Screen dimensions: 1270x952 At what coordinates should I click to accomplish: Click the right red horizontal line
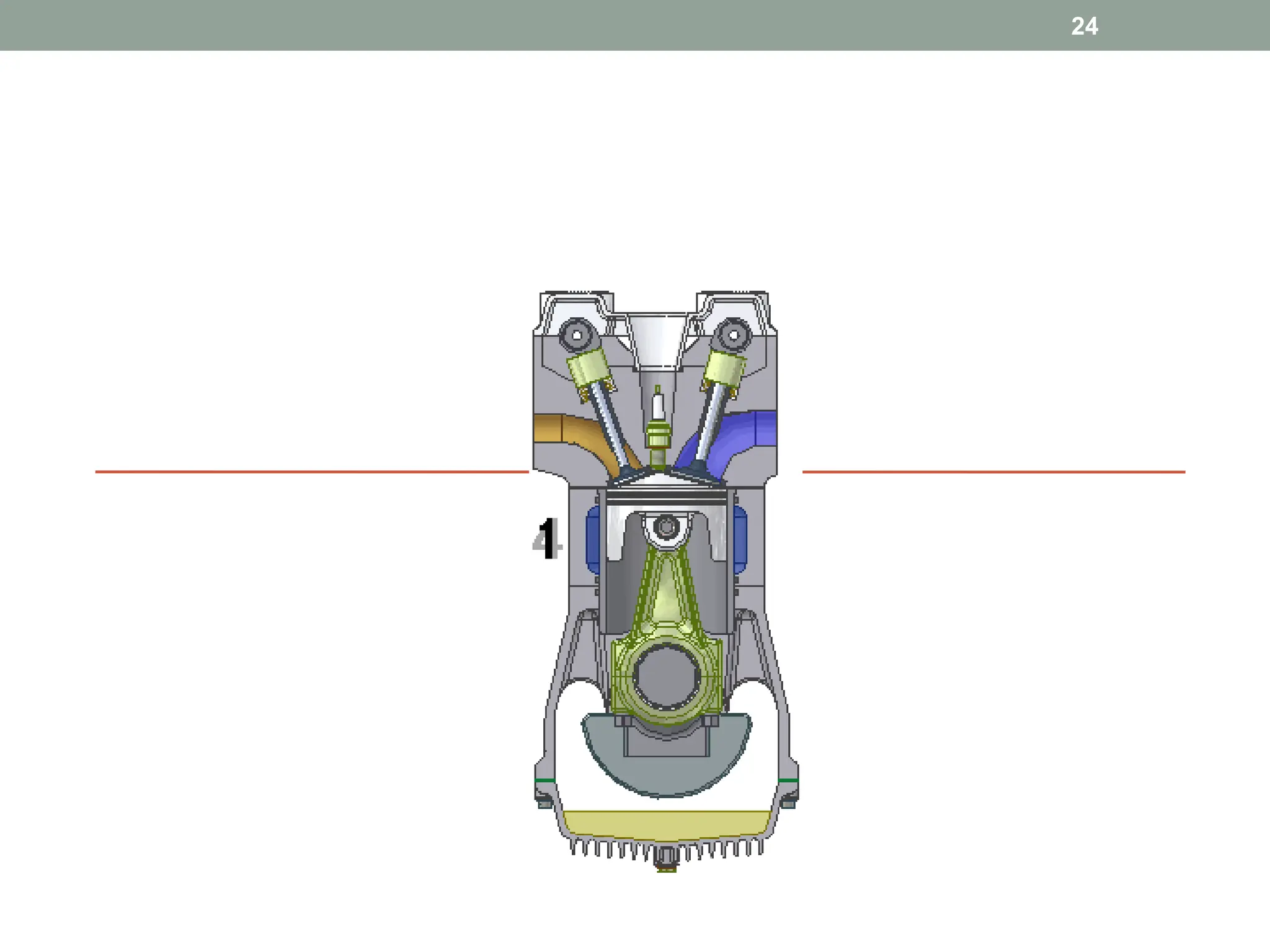pyautogui.click(x=992, y=472)
